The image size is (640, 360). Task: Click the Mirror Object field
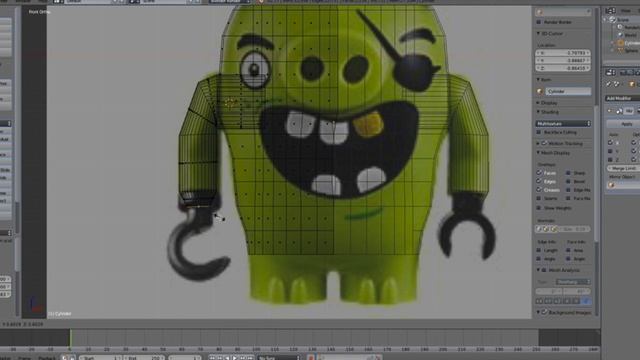click(624, 185)
